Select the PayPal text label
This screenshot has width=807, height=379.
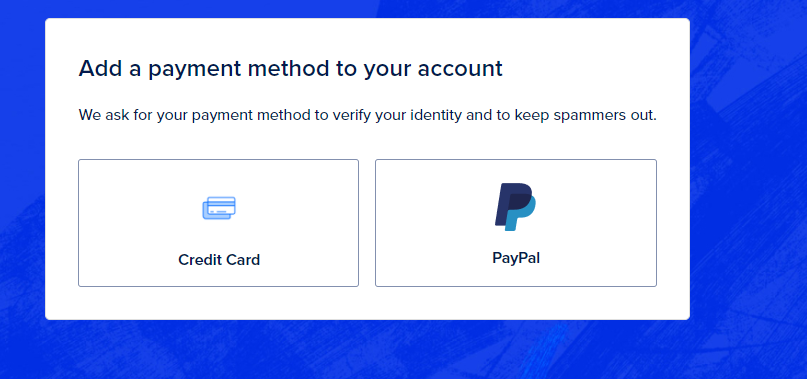[516, 258]
